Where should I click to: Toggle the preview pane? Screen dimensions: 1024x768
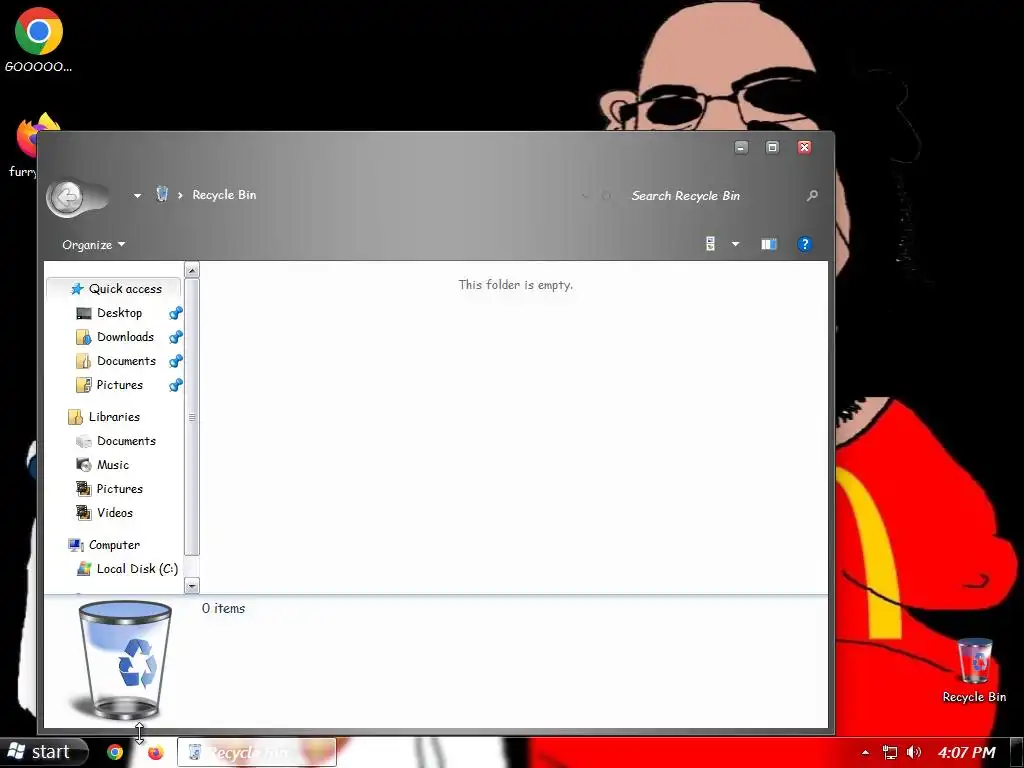tap(769, 244)
